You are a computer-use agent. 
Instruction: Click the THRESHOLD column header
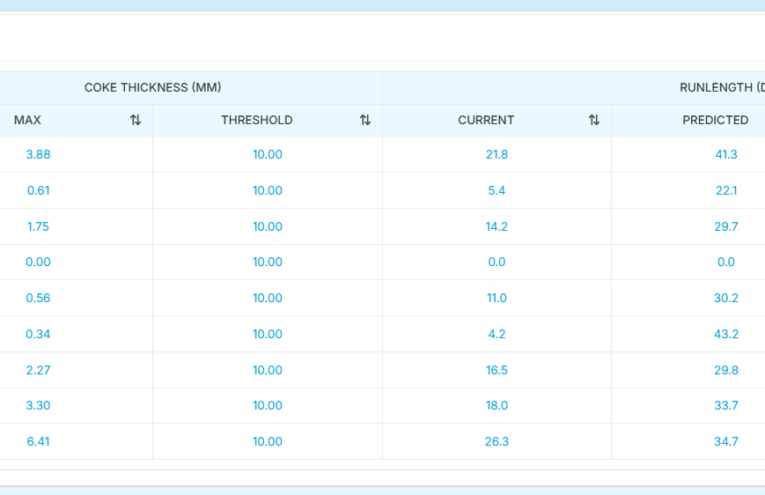tap(257, 120)
